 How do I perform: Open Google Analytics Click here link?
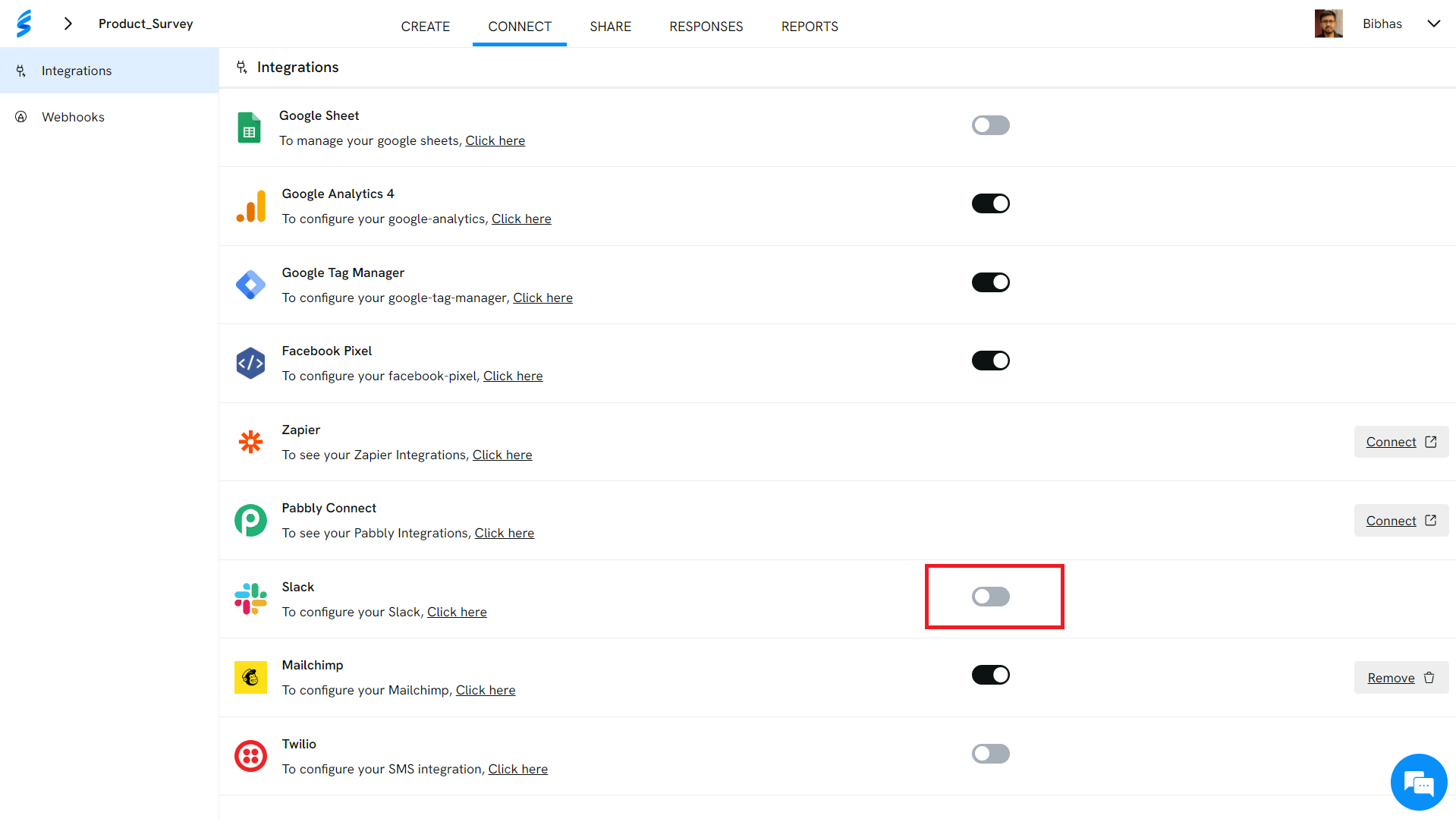point(521,219)
